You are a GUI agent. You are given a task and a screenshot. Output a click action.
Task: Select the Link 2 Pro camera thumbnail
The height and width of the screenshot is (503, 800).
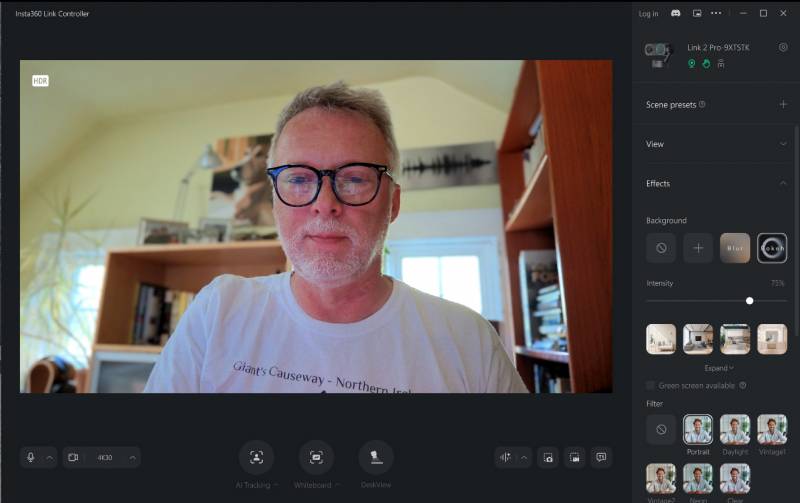(657, 55)
